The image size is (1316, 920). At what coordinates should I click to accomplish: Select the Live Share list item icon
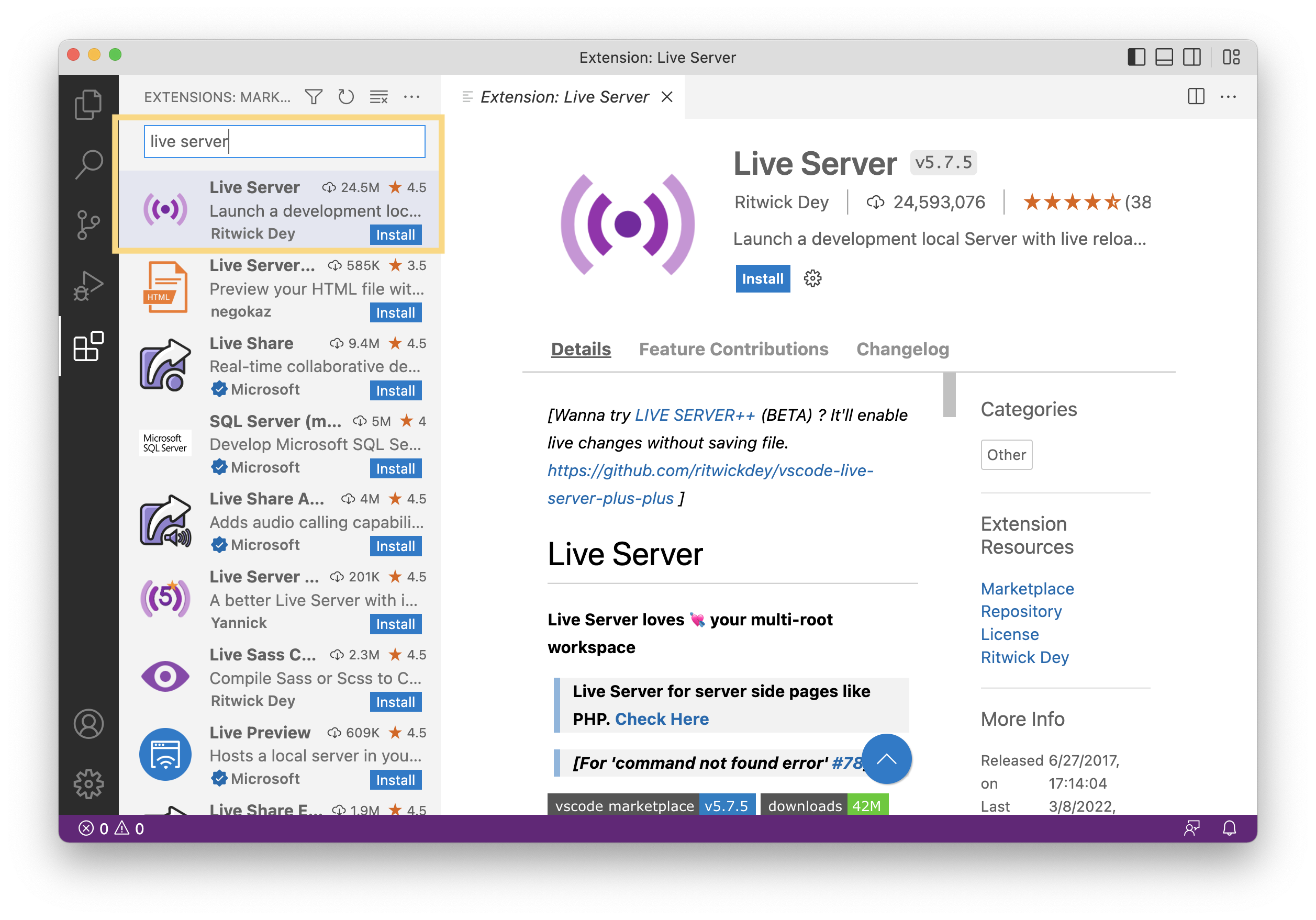[165, 365]
